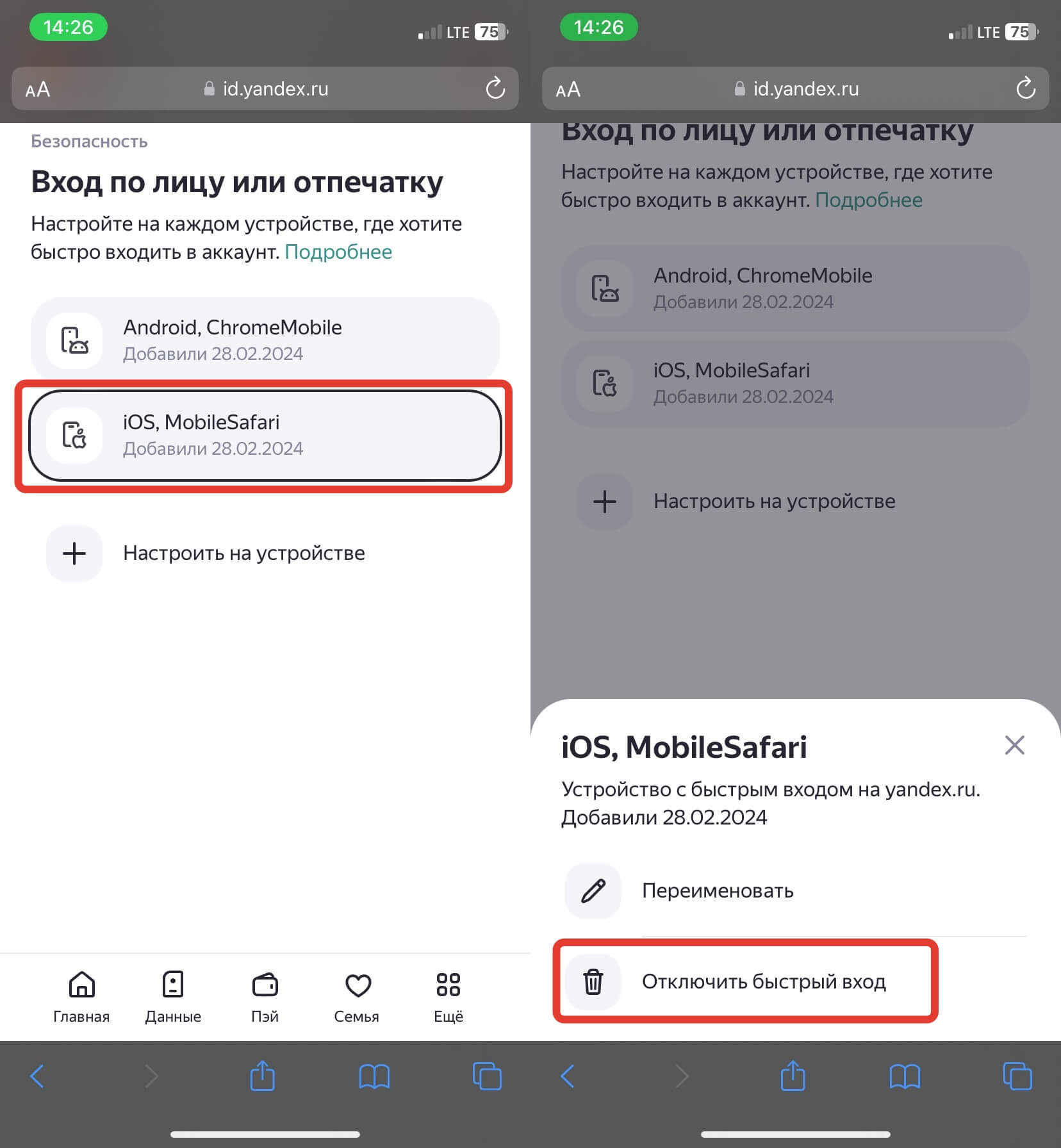Switch to the Данные tab

point(173,996)
